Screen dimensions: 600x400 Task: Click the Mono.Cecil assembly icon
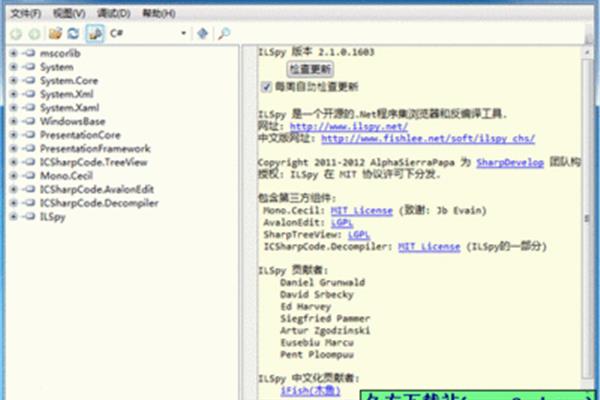coord(29,176)
